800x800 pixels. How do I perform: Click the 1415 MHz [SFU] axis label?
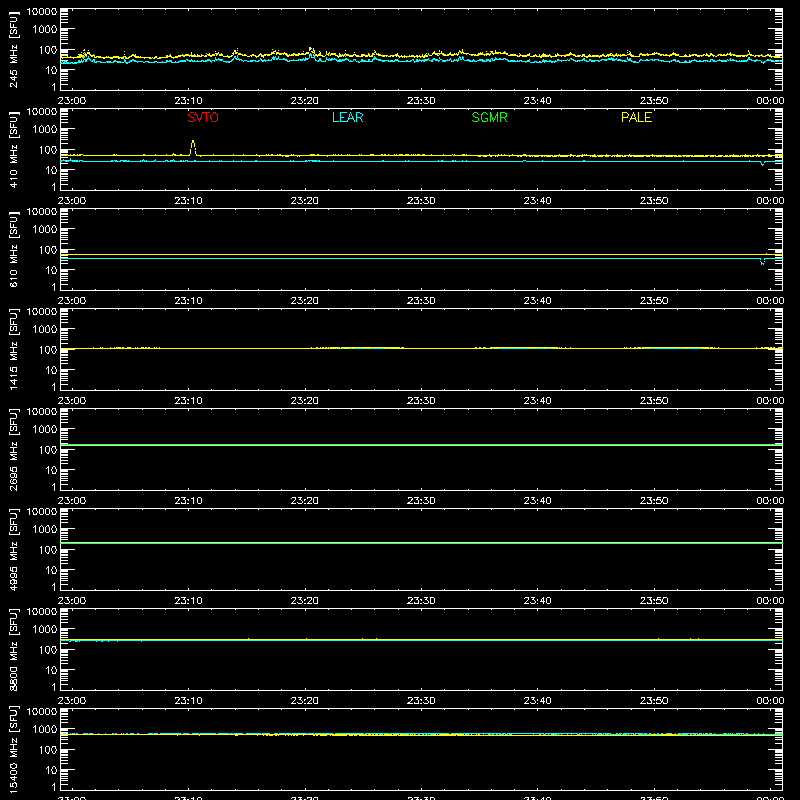[x=13, y=349]
